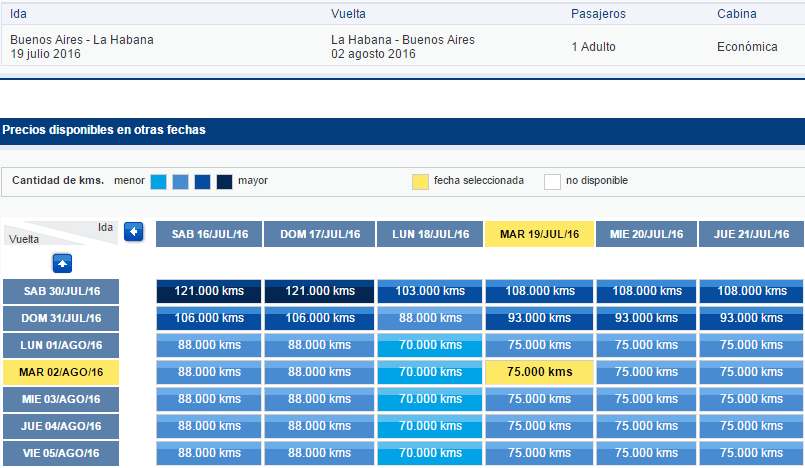Choose 88.000 kms in DOM 31/JUL row, LUN 18/JUL column
This screenshot has width=805, height=468.
(430, 318)
